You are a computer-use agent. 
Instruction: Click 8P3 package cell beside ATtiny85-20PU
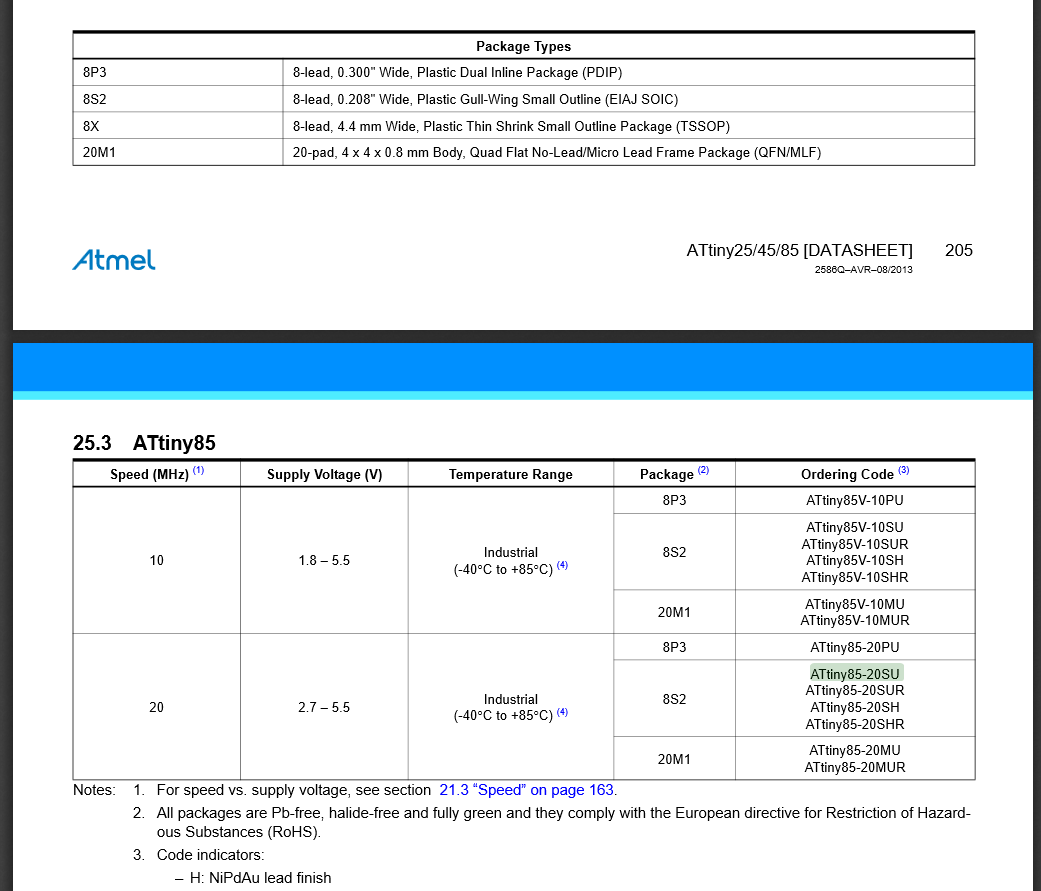point(675,647)
